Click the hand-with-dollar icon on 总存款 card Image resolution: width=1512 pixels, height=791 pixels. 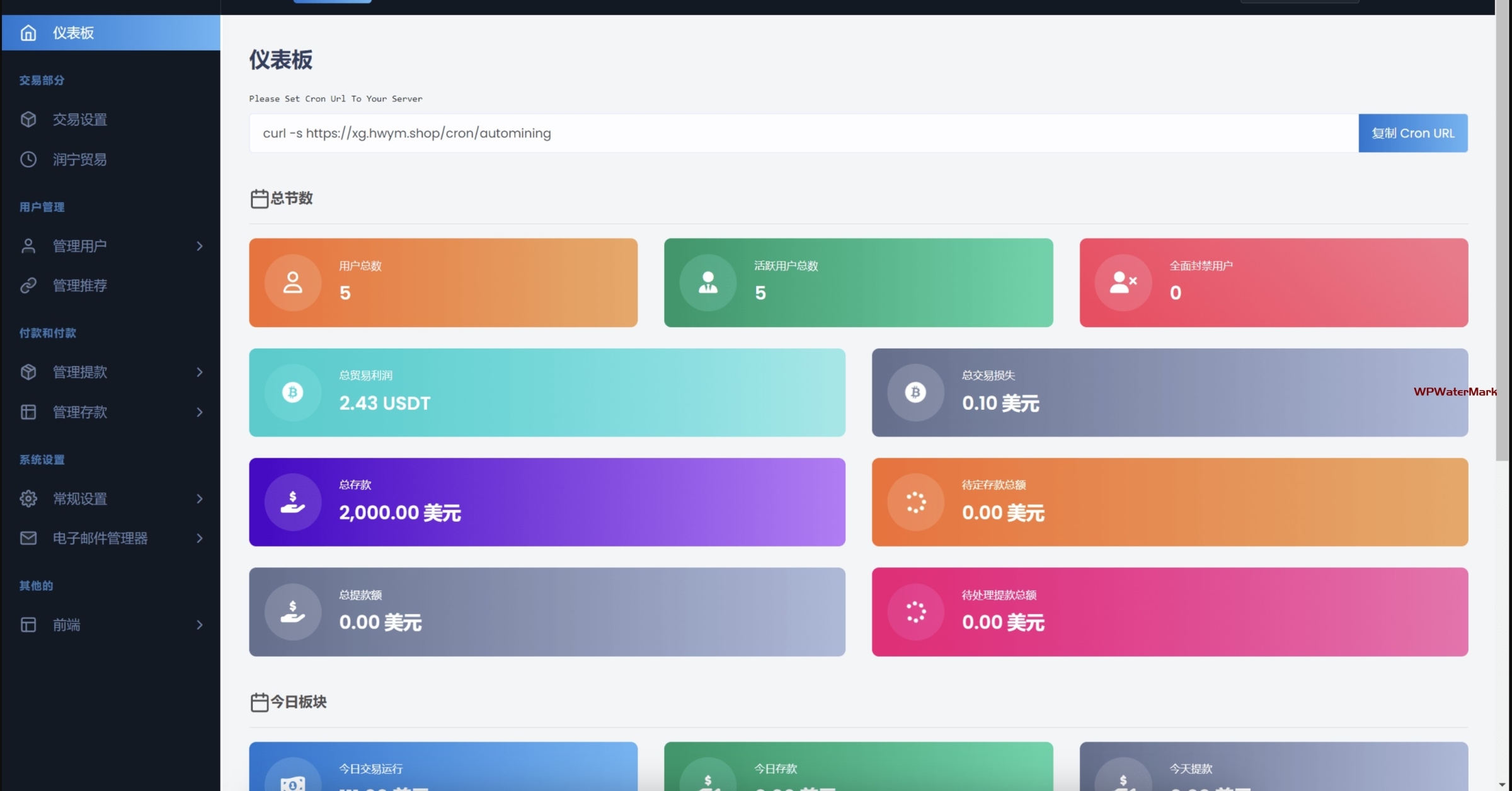coord(292,502)
